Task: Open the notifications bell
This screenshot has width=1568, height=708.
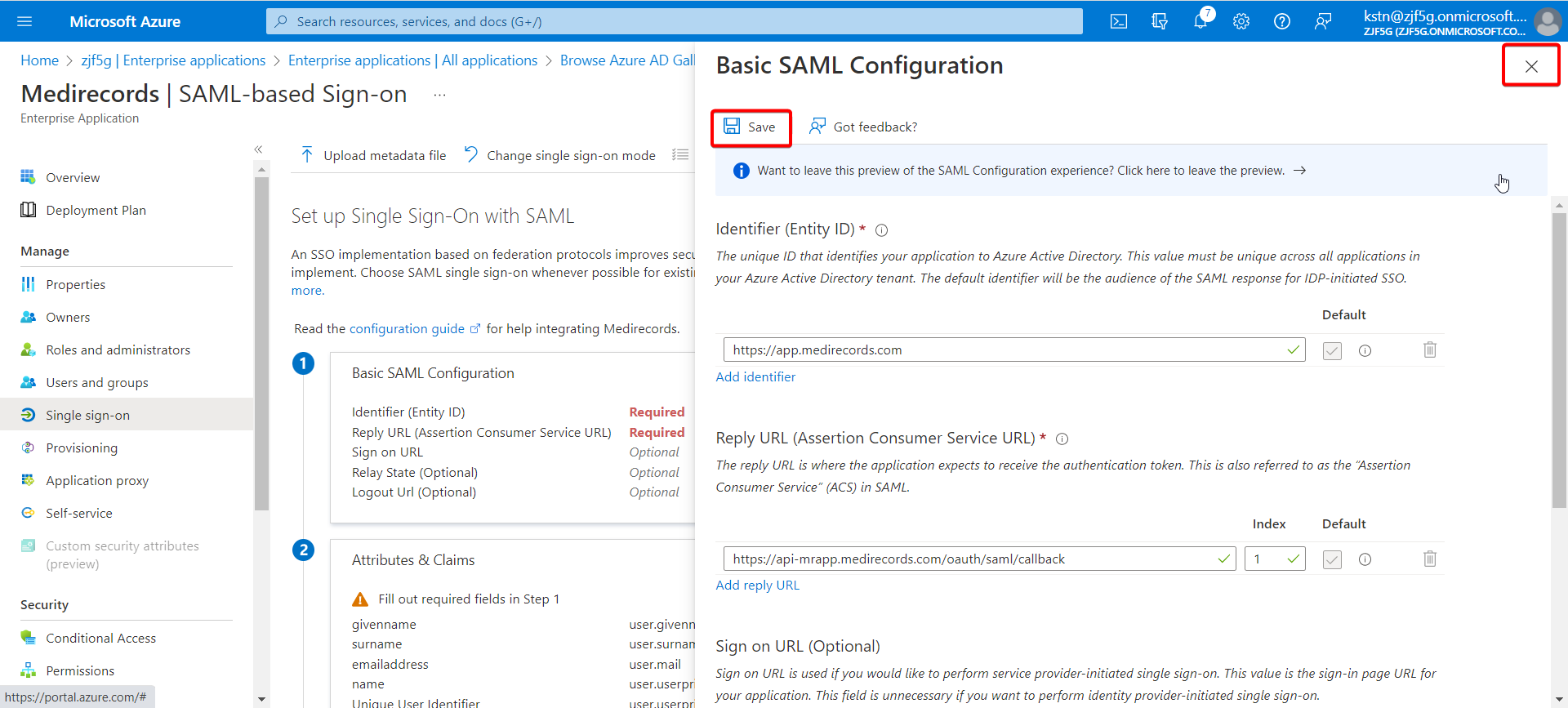Action: (x=1200, y=21)
